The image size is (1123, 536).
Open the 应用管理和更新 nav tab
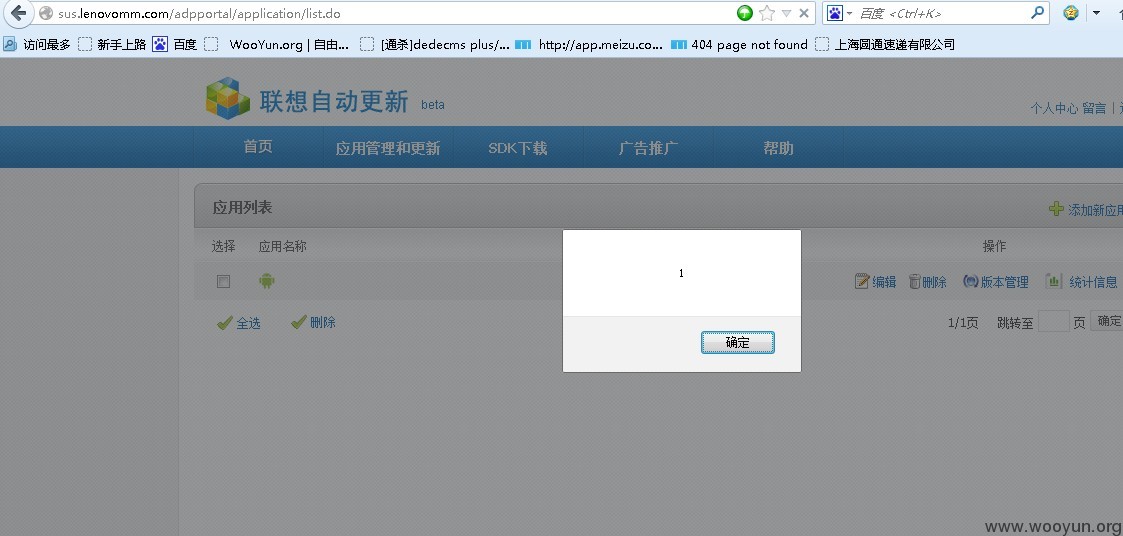click(387, 148)
